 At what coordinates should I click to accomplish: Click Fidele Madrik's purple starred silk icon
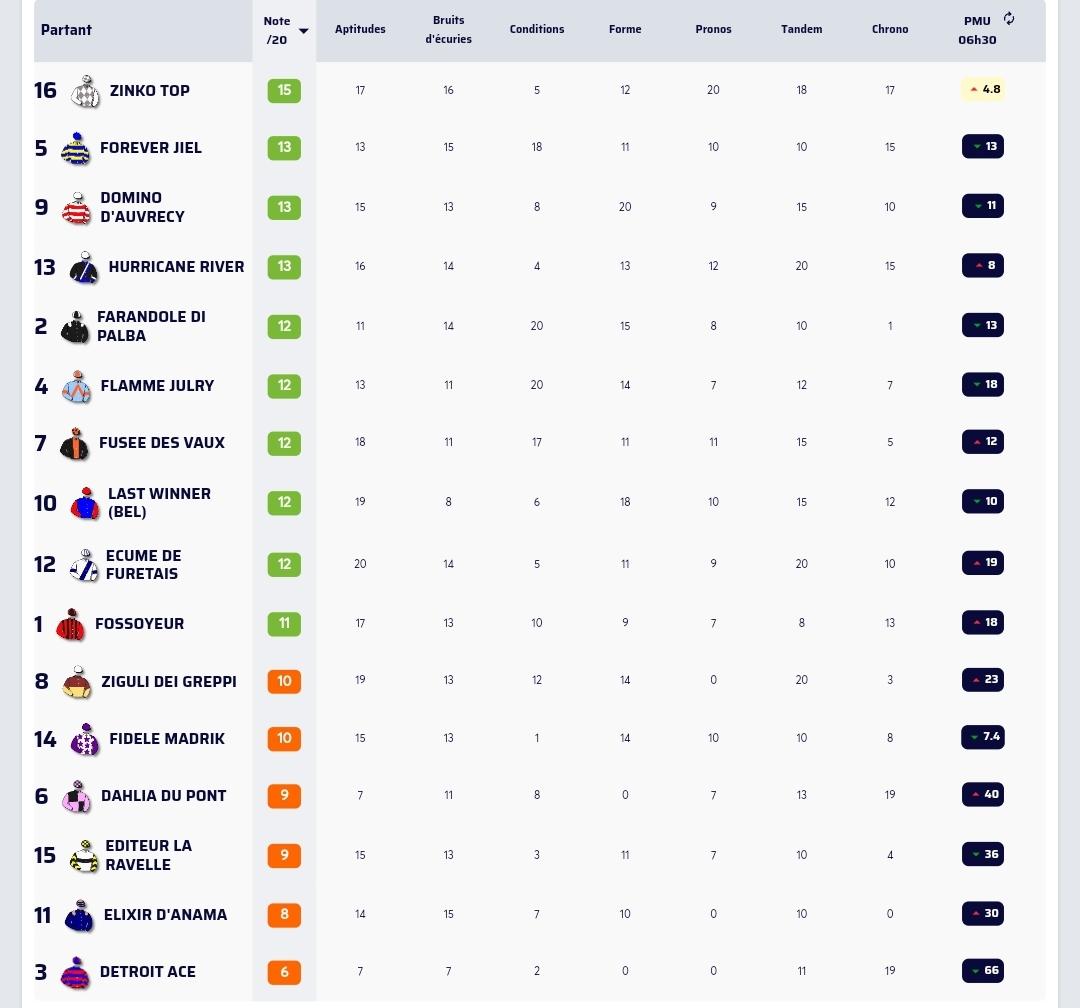[85, 739]
